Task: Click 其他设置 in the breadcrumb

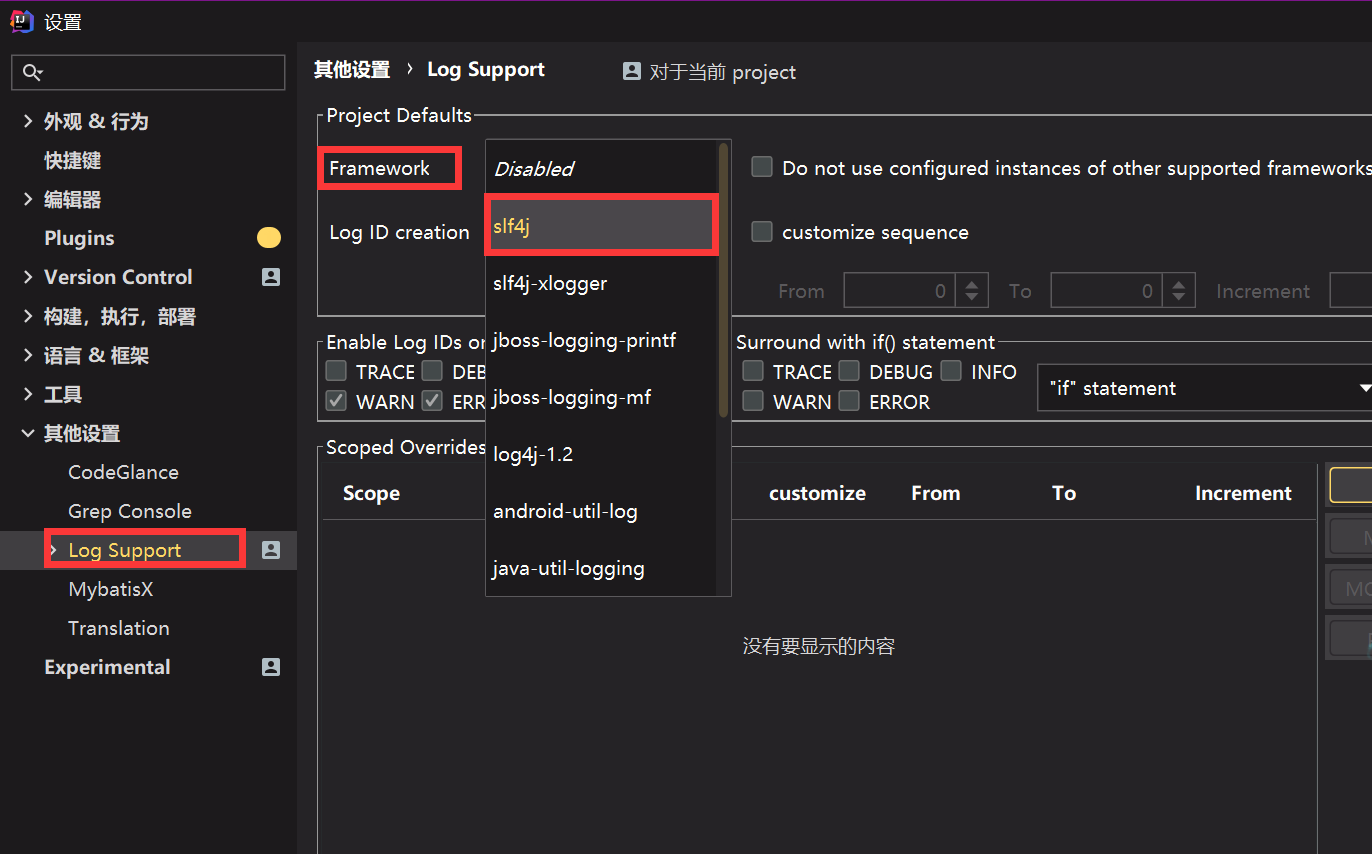Action: (x=352, y=70)
